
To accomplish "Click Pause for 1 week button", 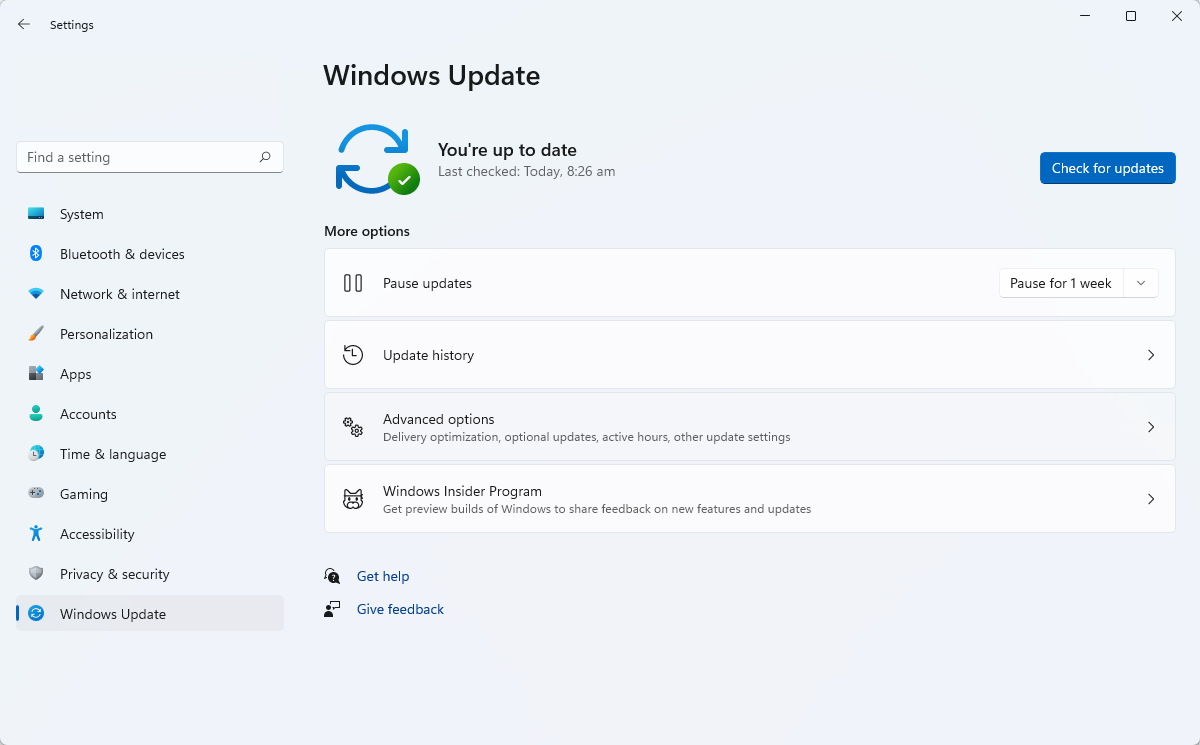I will pos(1061,283).
